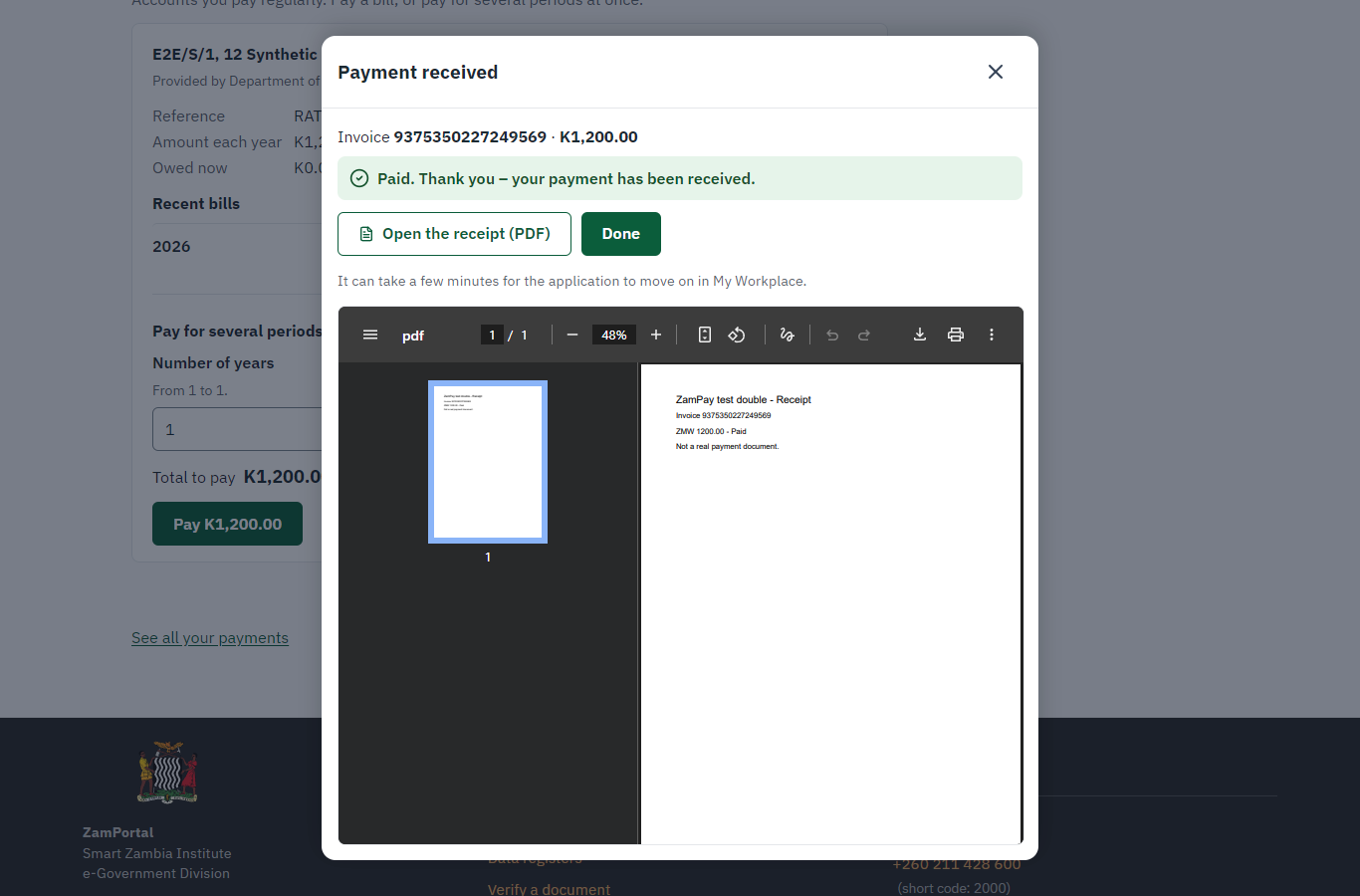
Task: Toggle the PDF viewer sidebar menu
Action: tap(370, 336)
